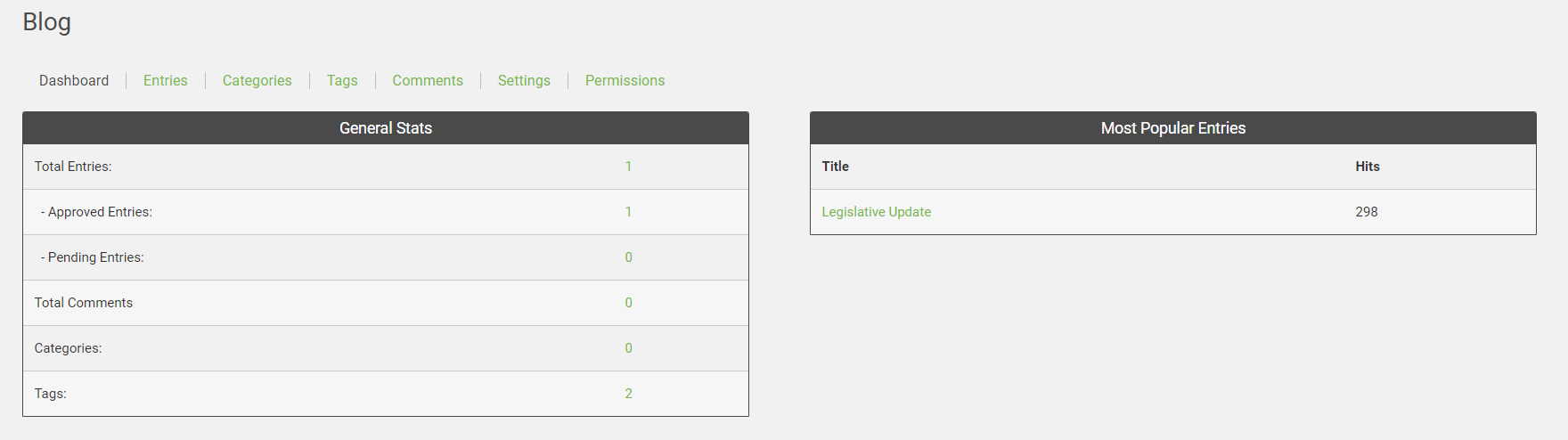Screen dimensions: 1568x440
Task: Open the Pending Entries count link
Action: coord(628,257)
